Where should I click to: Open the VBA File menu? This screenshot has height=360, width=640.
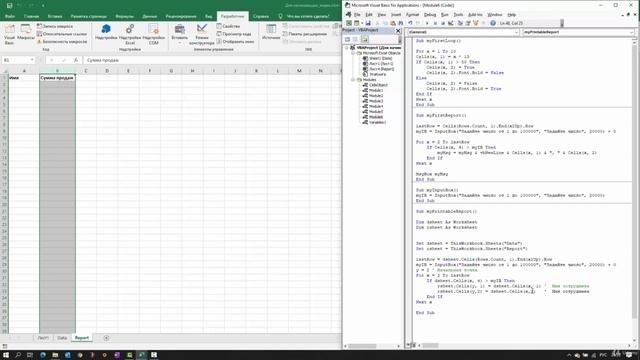pyautogui.click(x=357, y=15)
